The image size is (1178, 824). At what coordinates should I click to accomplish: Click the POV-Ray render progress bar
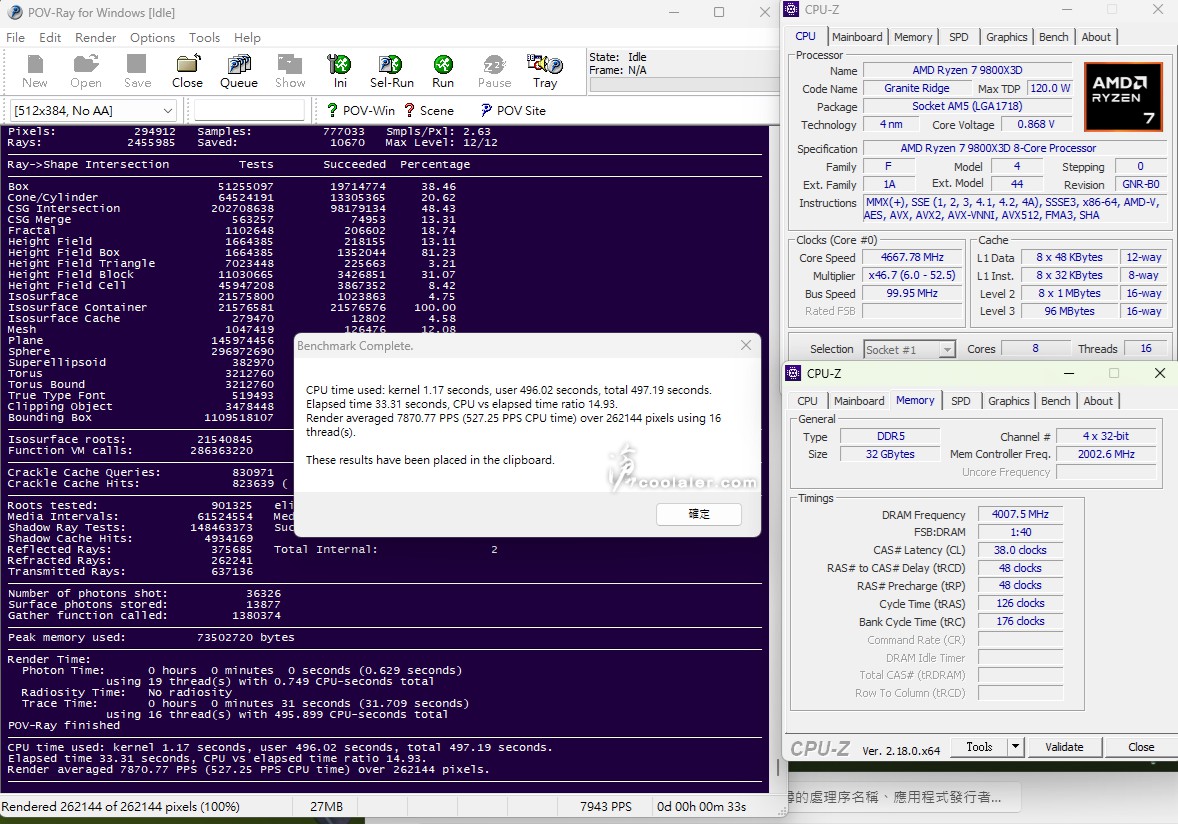[683, 85]
